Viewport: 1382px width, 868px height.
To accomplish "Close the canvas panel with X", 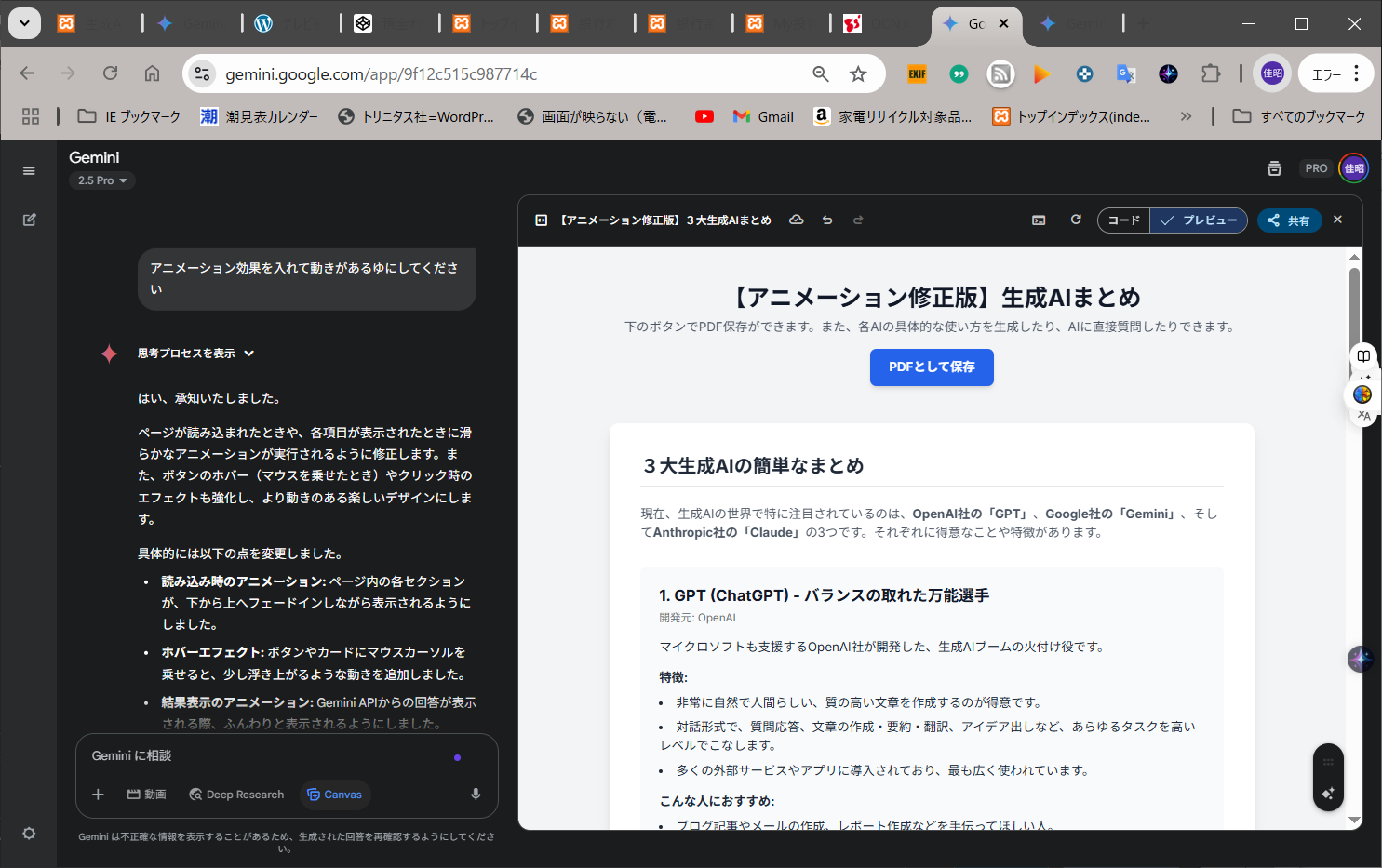I will [x=1337, y=220].
